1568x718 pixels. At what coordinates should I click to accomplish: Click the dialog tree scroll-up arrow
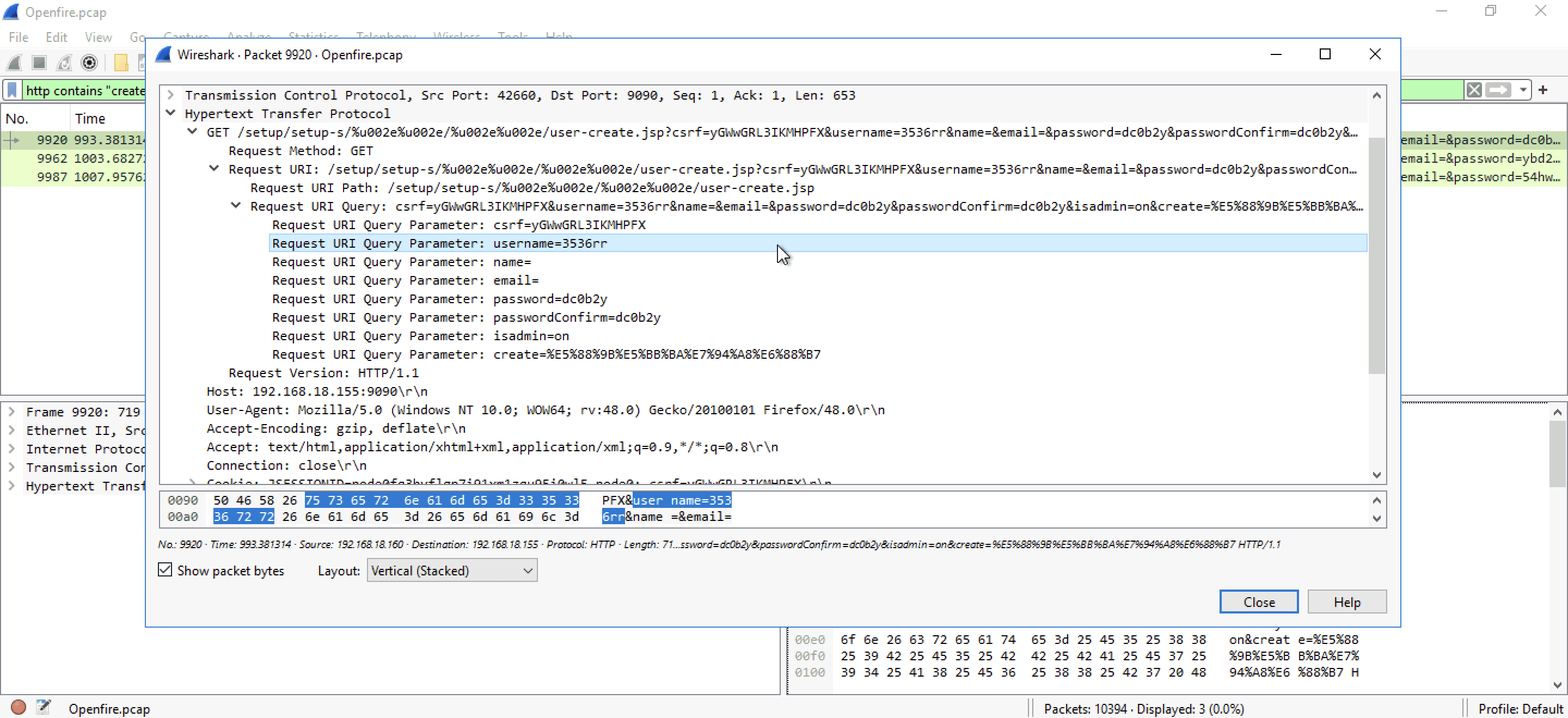pos(1376,95)
